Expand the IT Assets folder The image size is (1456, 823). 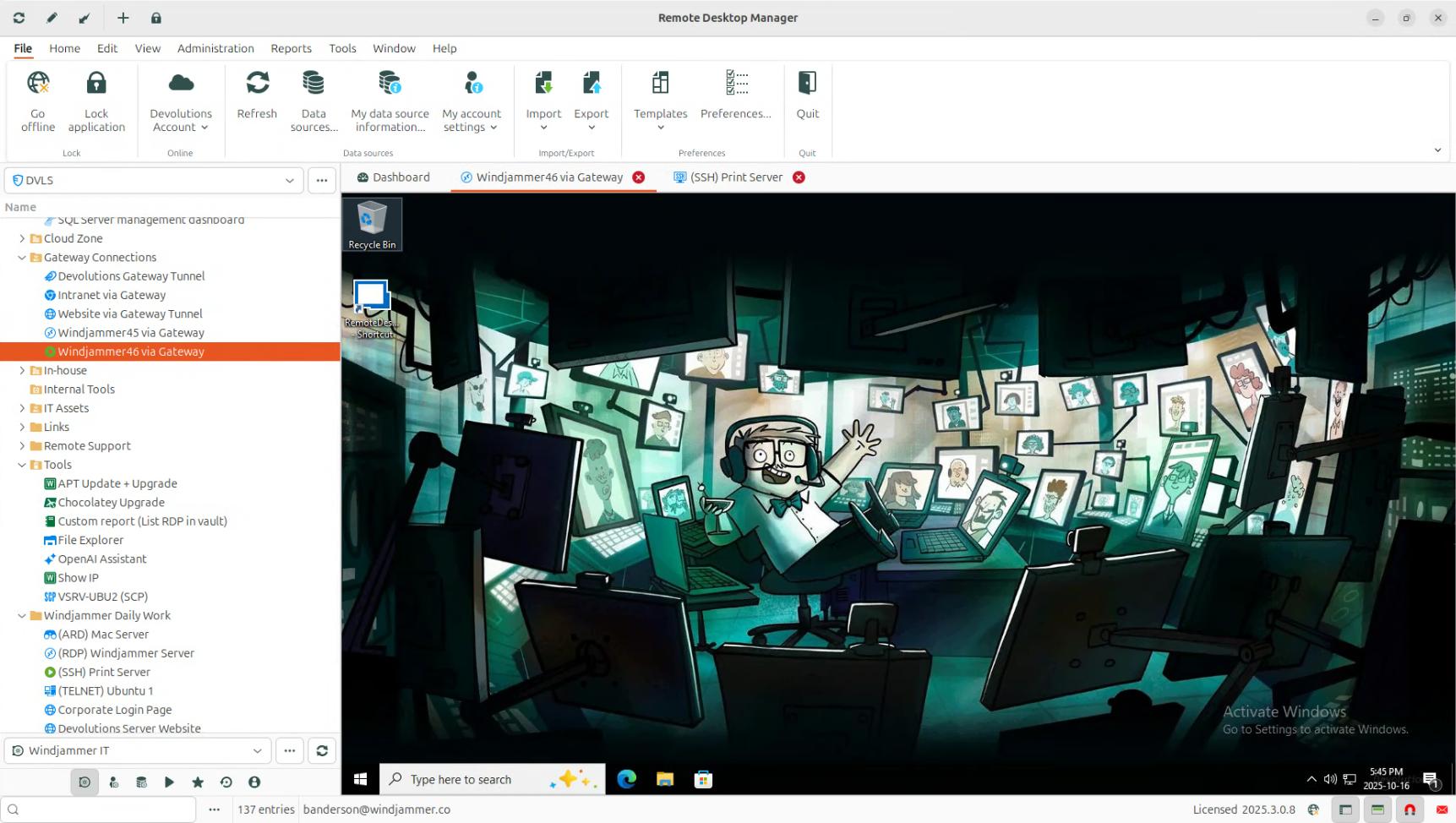point(22,408)
